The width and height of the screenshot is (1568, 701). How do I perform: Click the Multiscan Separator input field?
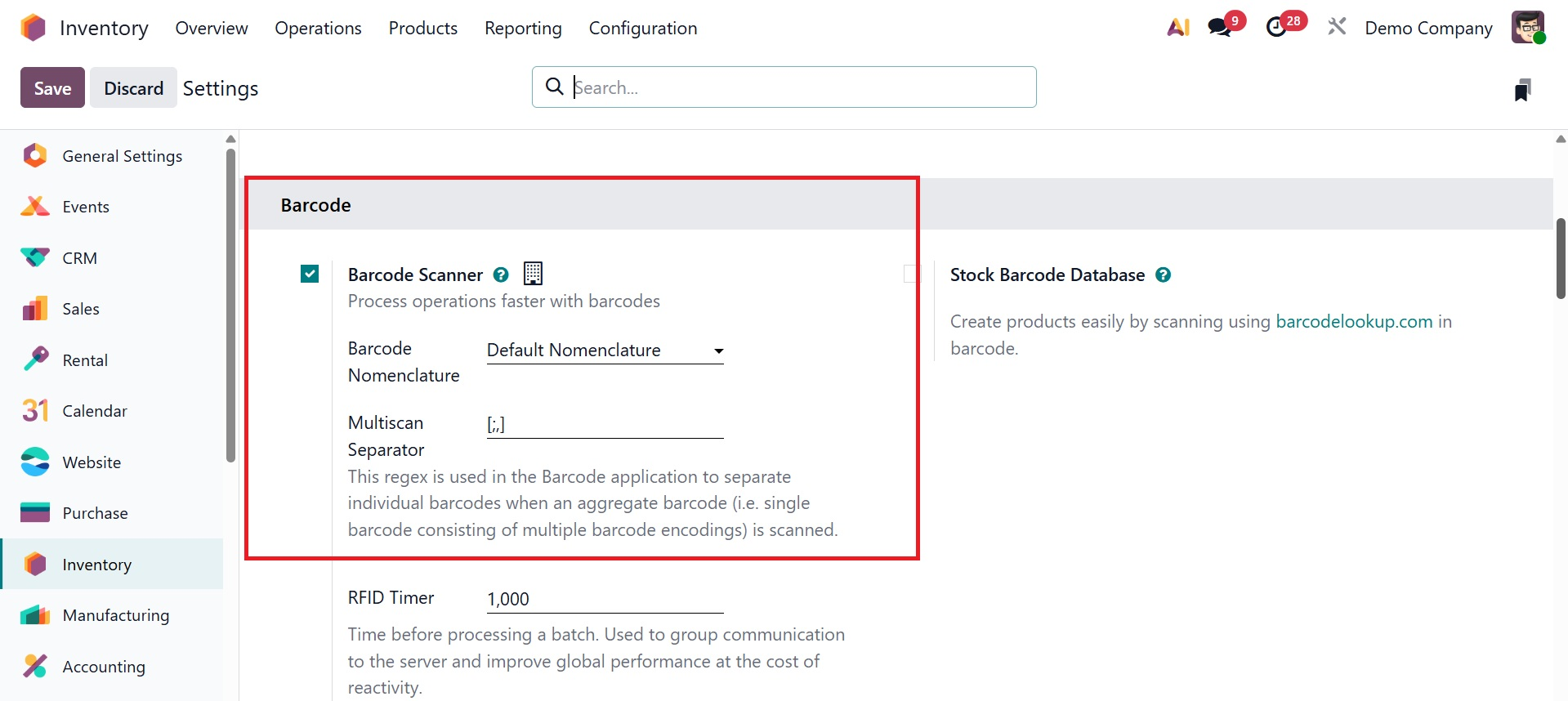(605, 425)
